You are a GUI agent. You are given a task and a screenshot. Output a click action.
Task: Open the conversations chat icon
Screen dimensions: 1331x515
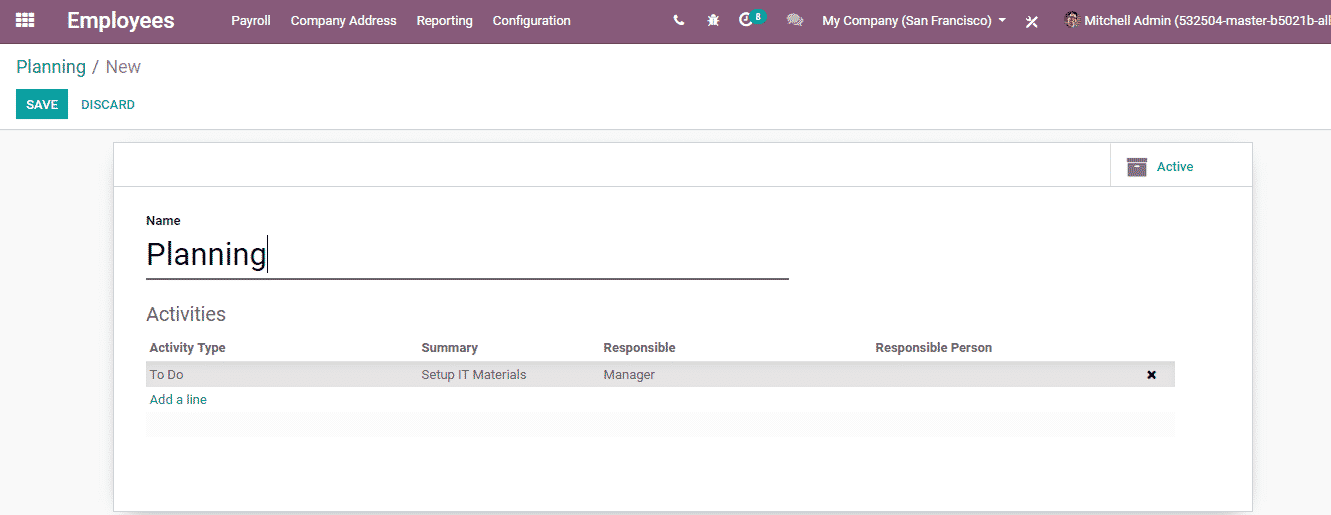coord(795,20)
